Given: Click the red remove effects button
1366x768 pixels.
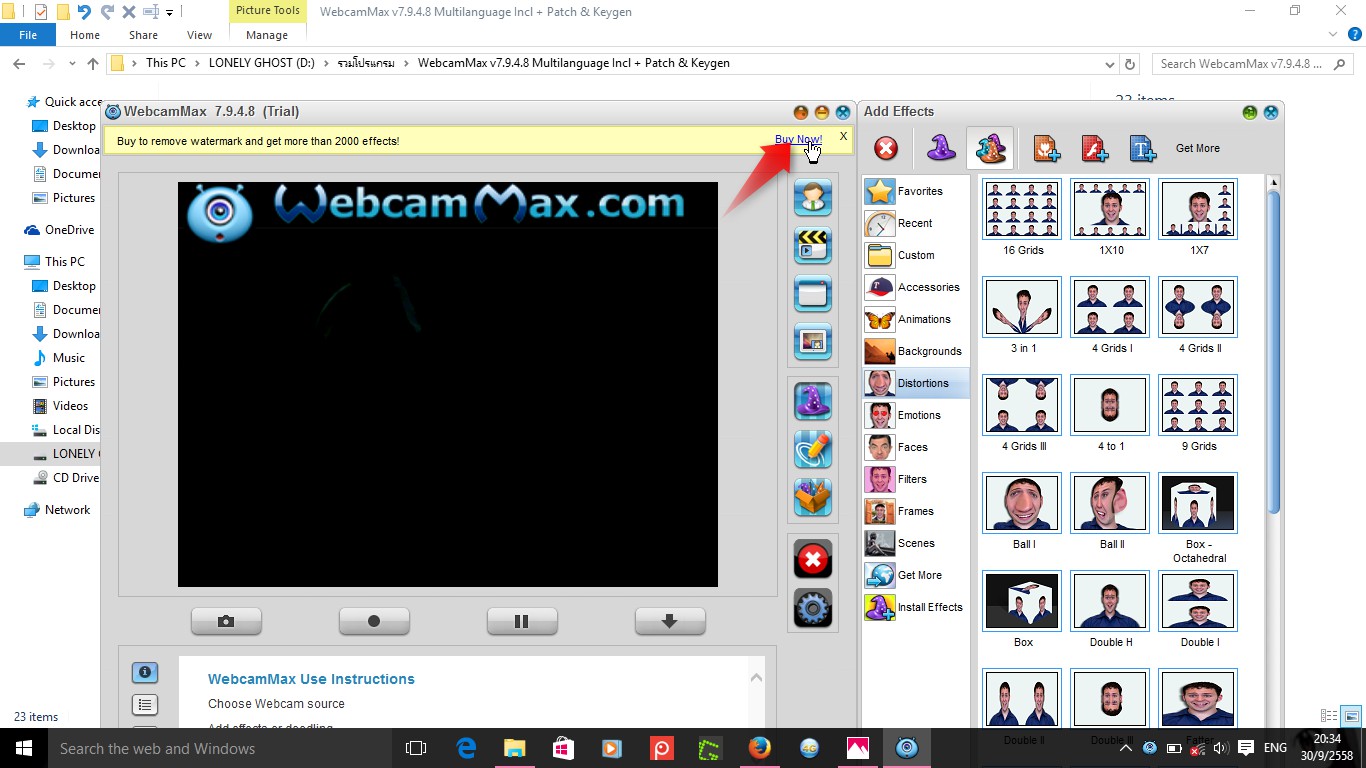Looking at the screenshot, I should click(x=813, y=559).
